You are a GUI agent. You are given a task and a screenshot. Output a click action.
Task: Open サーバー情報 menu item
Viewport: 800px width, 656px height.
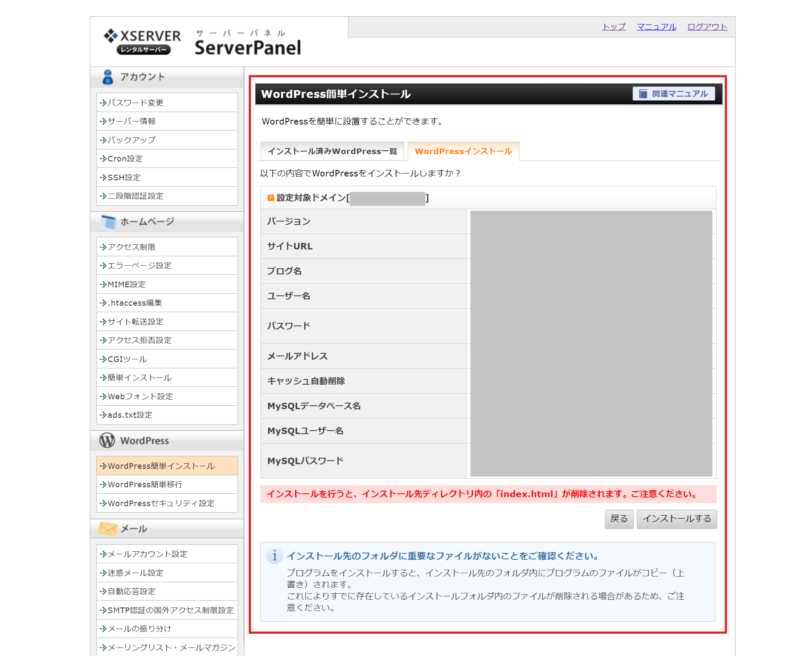click(167, 121)
